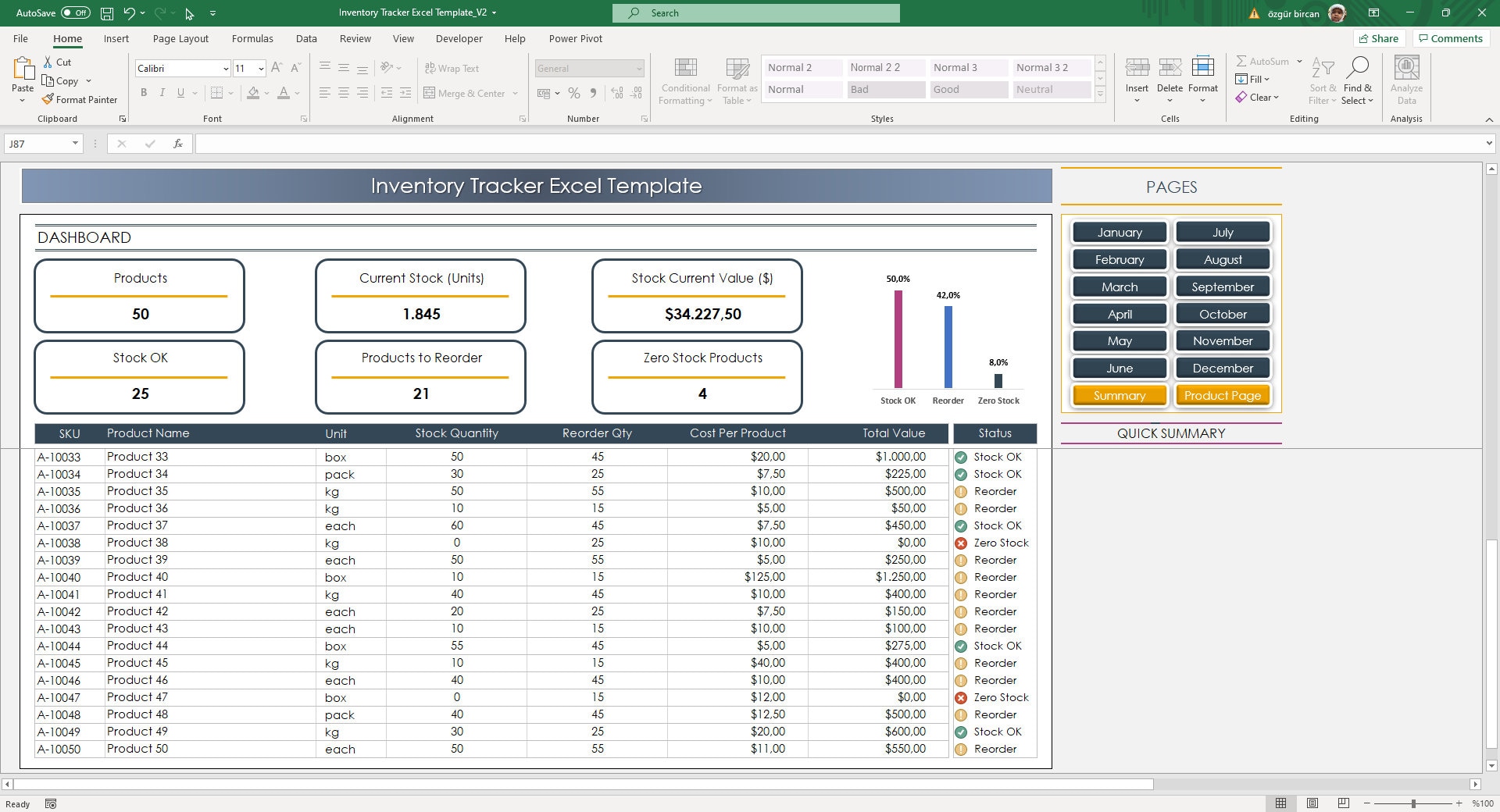Open the Power Pivot menu
This screenshot has height=812, width=1500.
coord(576,38)
